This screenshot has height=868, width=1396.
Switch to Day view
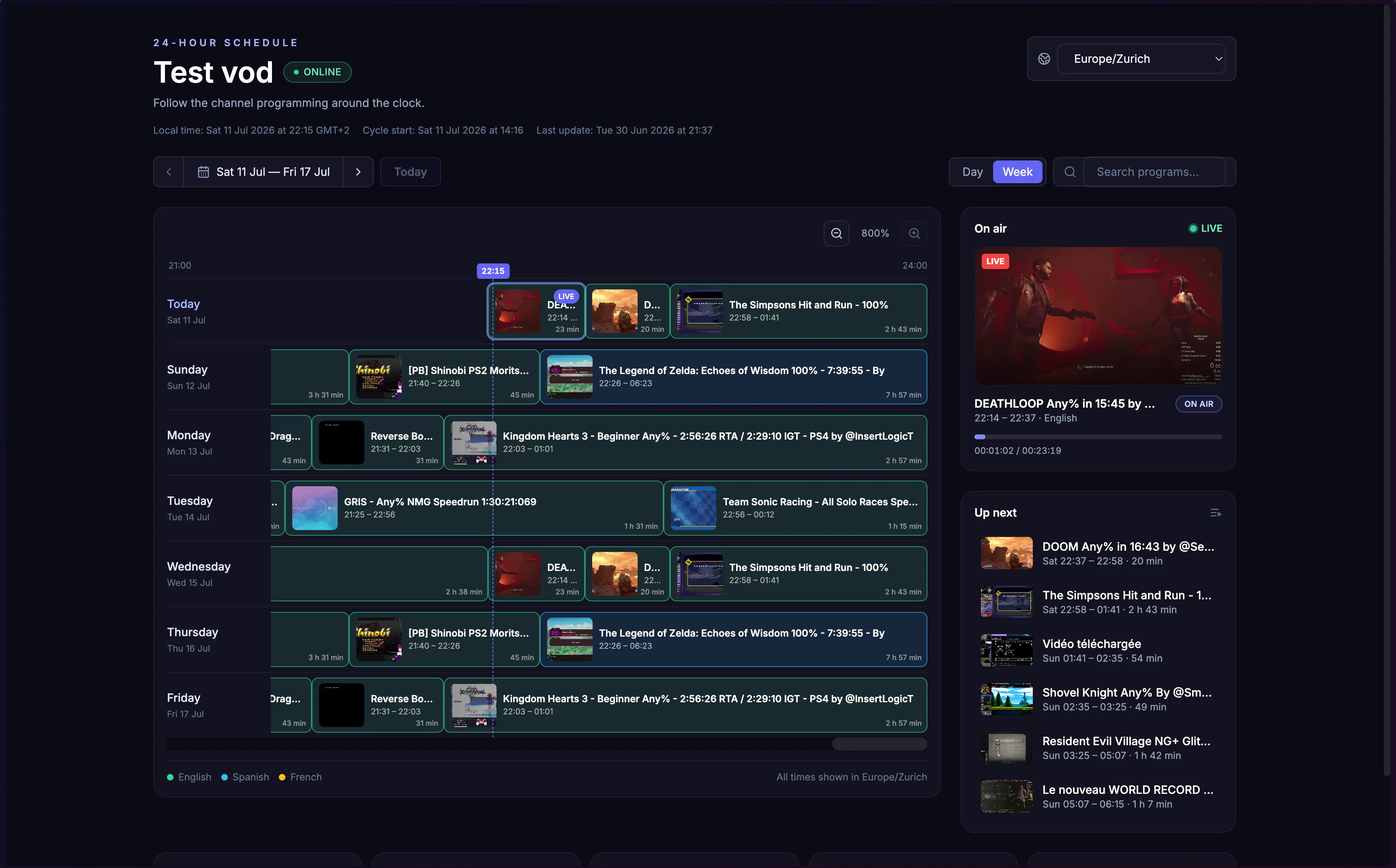[972, 172]
